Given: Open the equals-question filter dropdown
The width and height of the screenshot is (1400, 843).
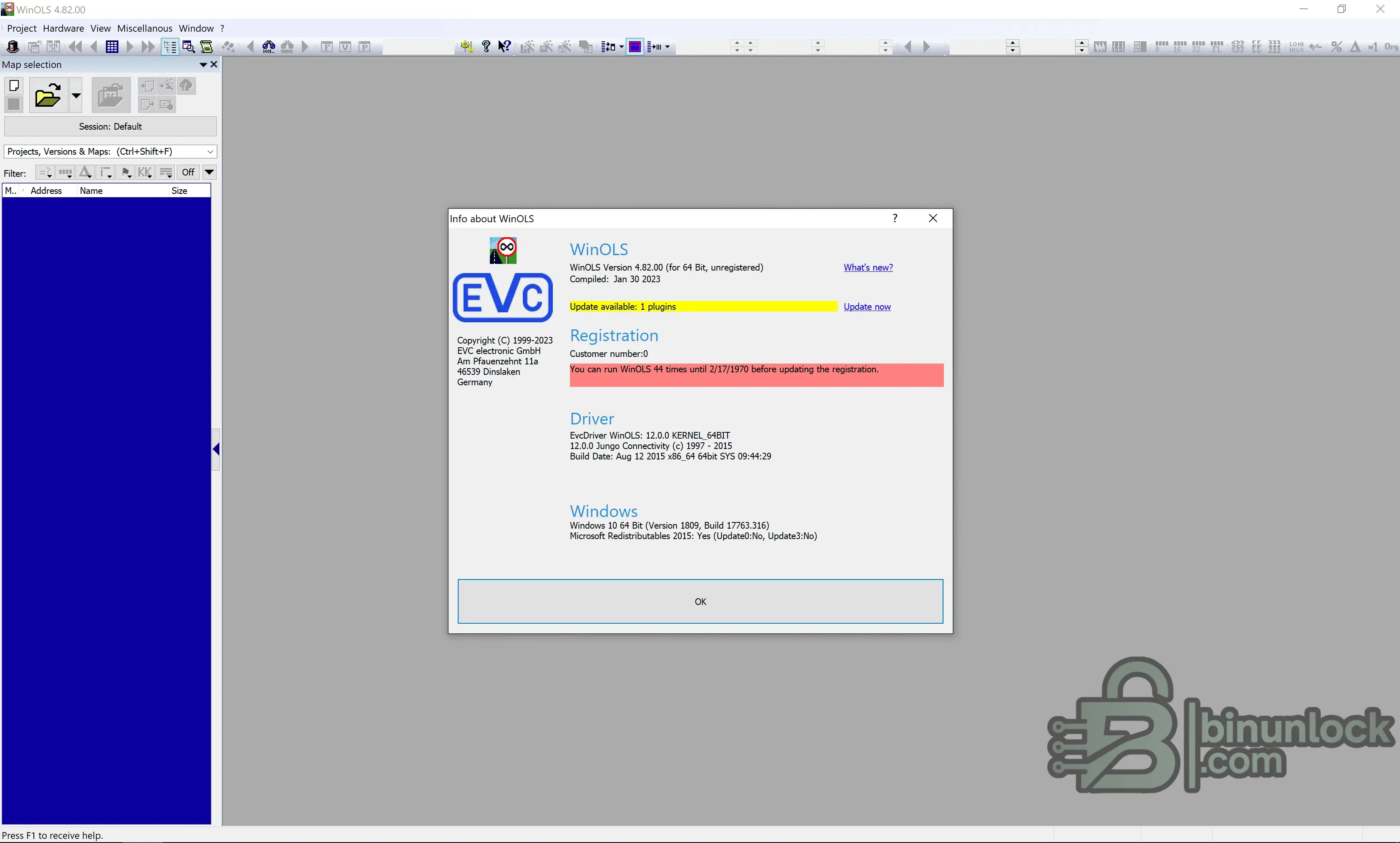Looking at the screenshot, I should point(45,172).
